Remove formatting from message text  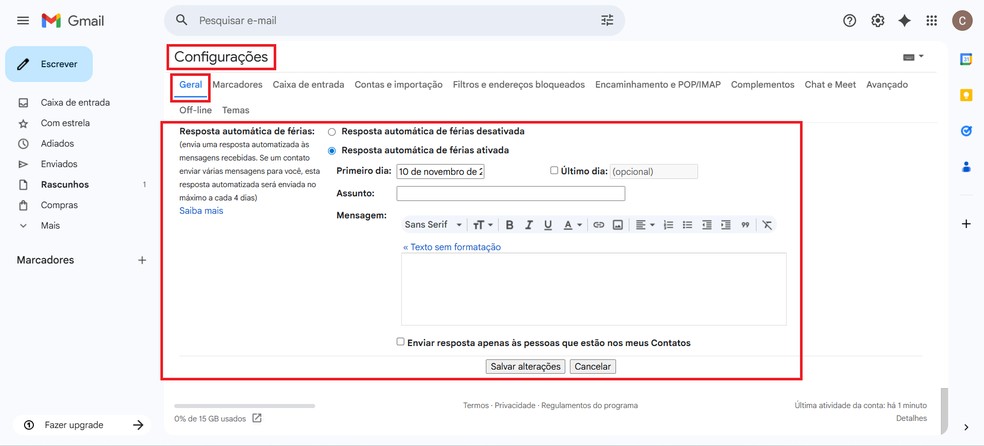point(767,225)
